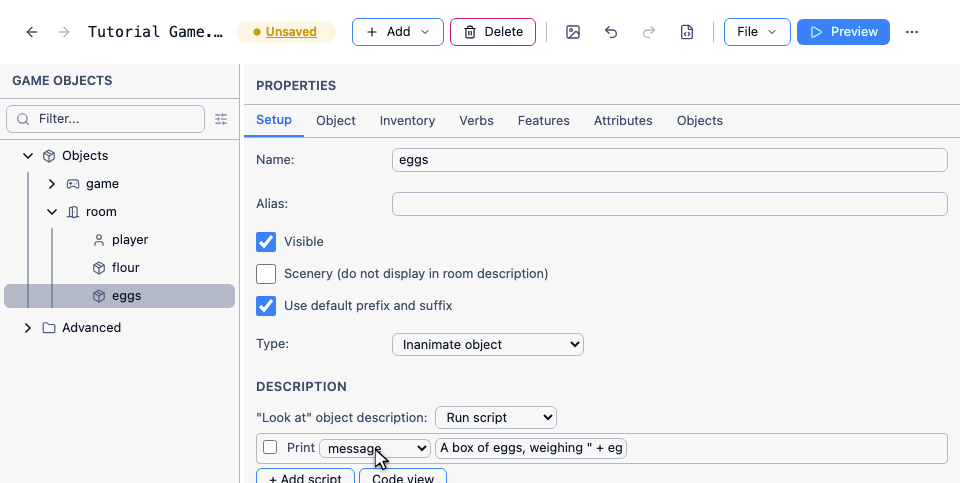This screenshot has width=960, height=483.
Task: Uncheck the Visible checkbox
Action: (266, 242)
